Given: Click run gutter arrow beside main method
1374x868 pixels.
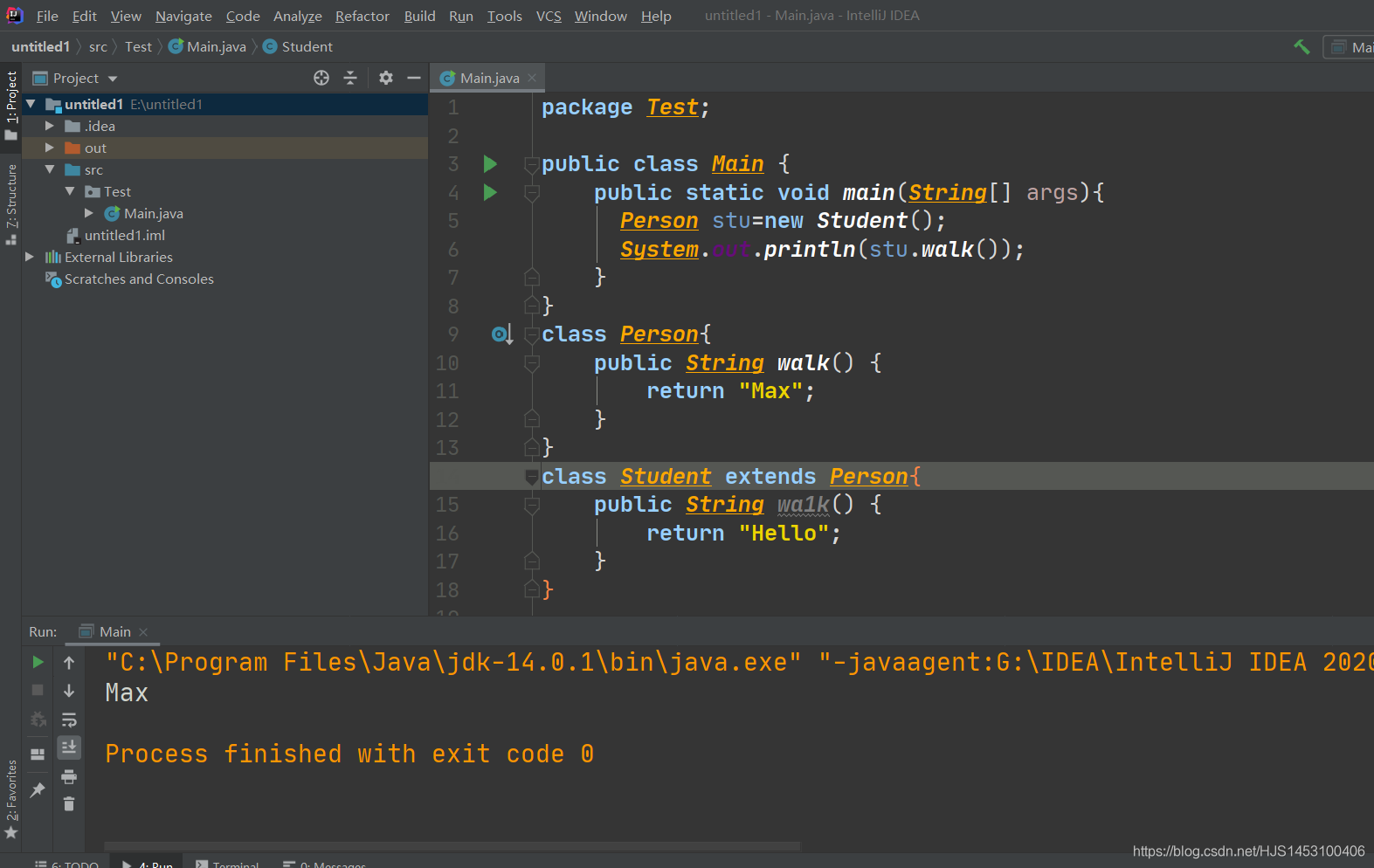Looking at the screenshot, I should [x=490, y=192].
